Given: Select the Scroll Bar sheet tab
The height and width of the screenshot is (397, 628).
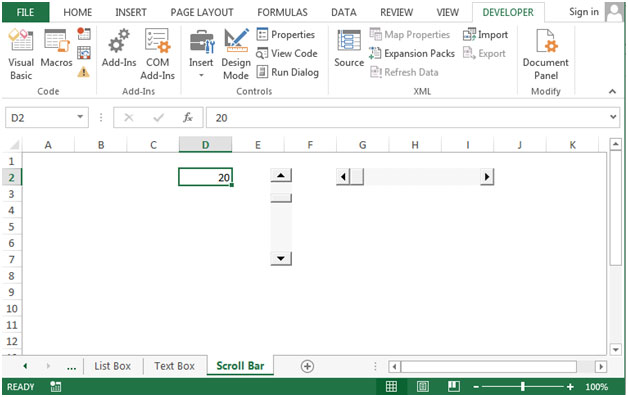Looking at the screenshot, I should click(240, 366).
